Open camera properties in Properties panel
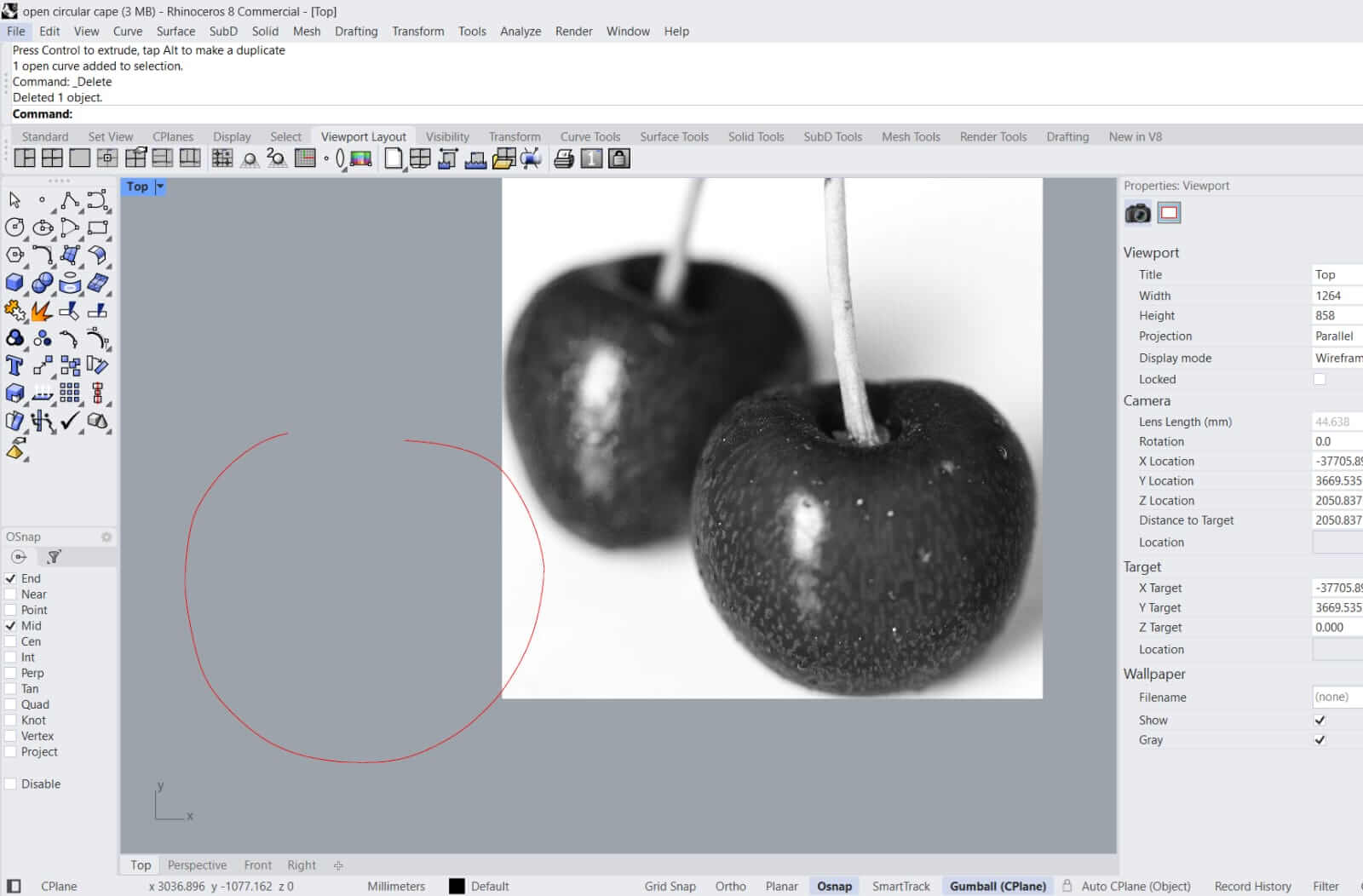This screenshot has width=1363, height=896. coord(1137,213)
